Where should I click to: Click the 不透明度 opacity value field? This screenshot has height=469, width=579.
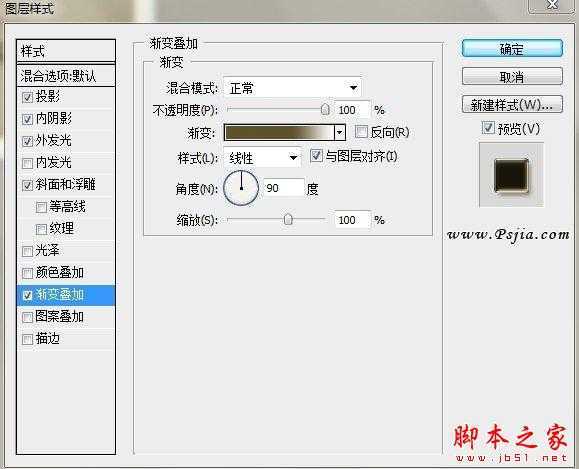tap(352, 110)
